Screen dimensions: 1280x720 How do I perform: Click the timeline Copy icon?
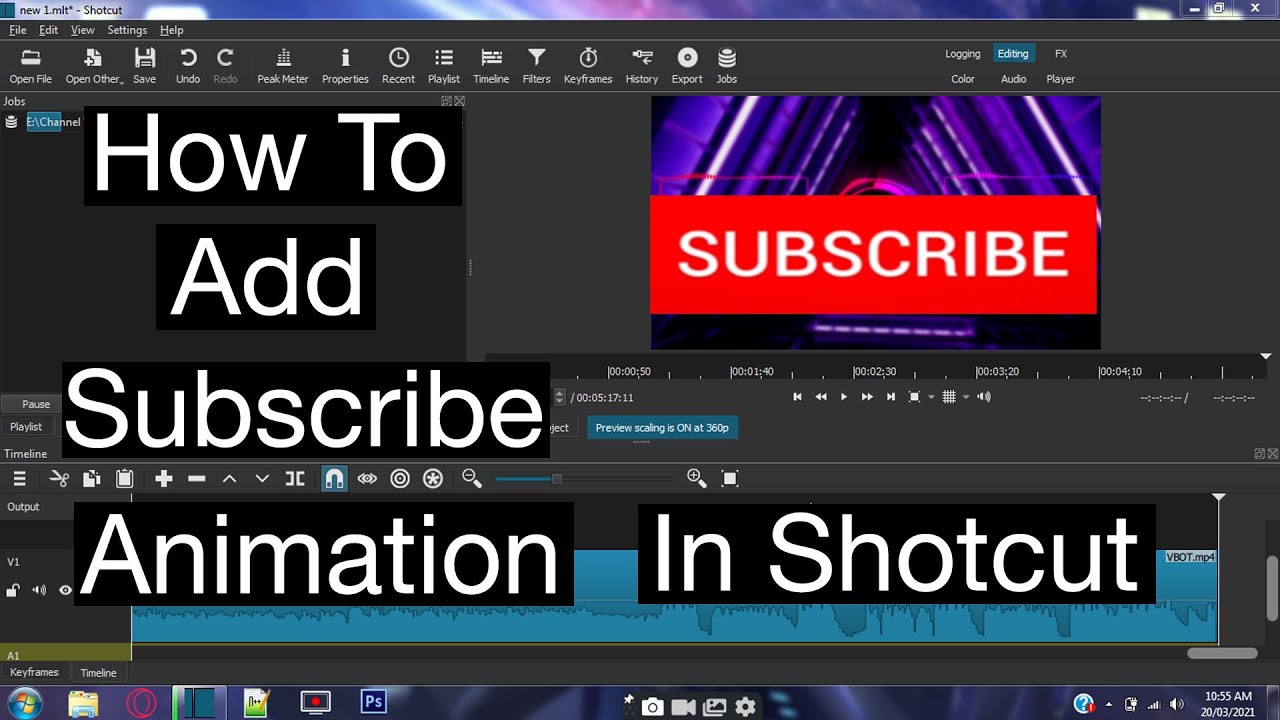91,479
